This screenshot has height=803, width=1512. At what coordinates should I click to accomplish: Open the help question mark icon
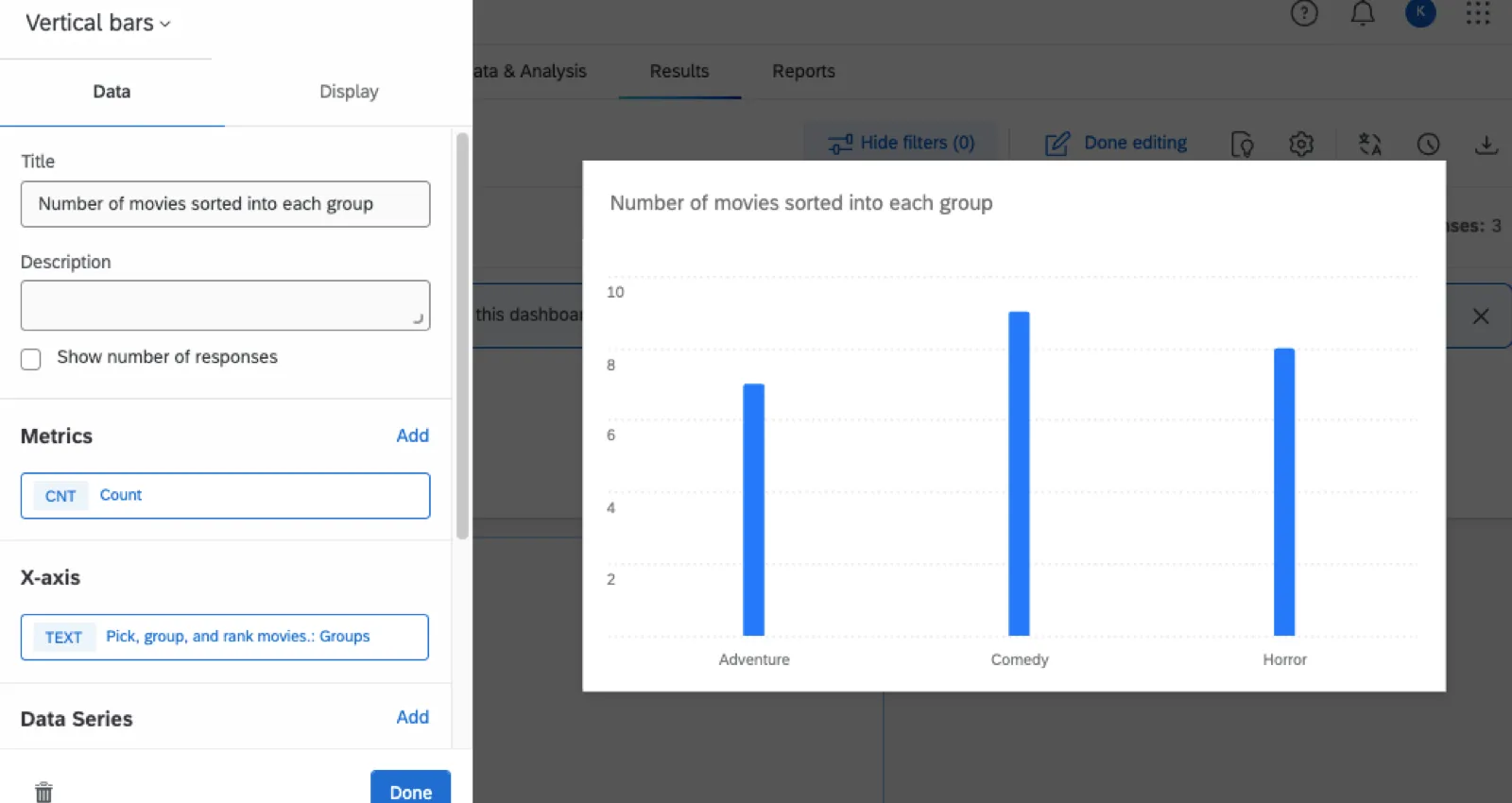coord(1304,13)
